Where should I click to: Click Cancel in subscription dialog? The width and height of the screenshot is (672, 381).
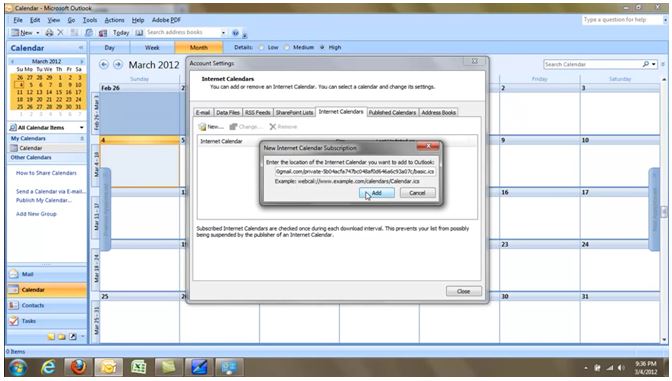tap(417, 193)
